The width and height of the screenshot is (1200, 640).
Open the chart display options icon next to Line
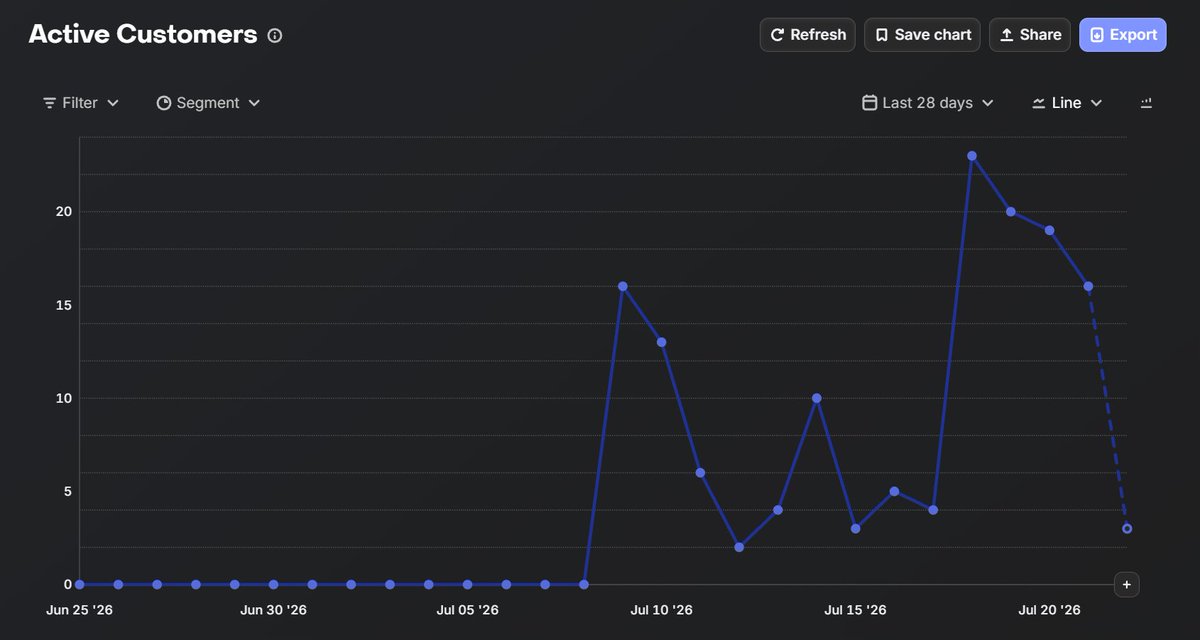point(1146,103)
